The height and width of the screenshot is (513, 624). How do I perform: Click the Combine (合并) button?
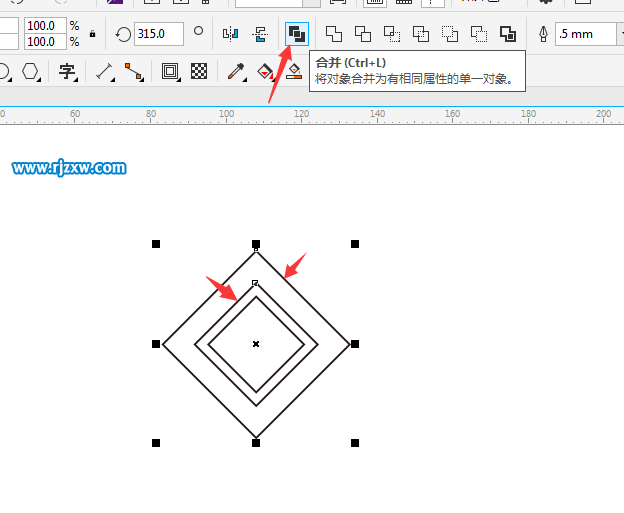pos(297,34)
